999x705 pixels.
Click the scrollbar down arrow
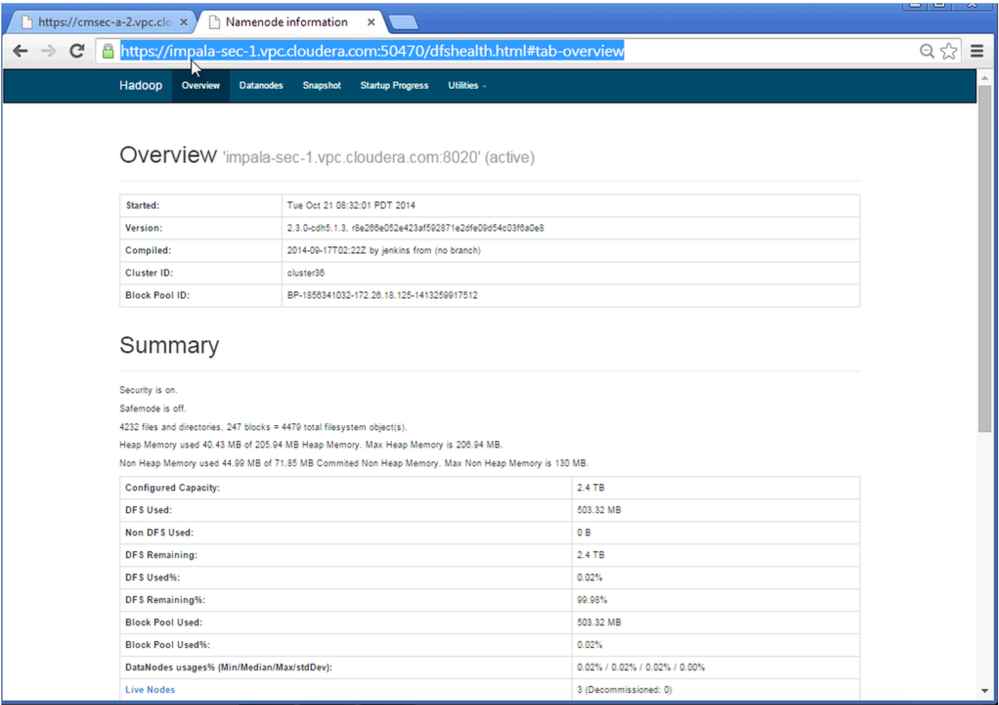(x=985, y=691)
